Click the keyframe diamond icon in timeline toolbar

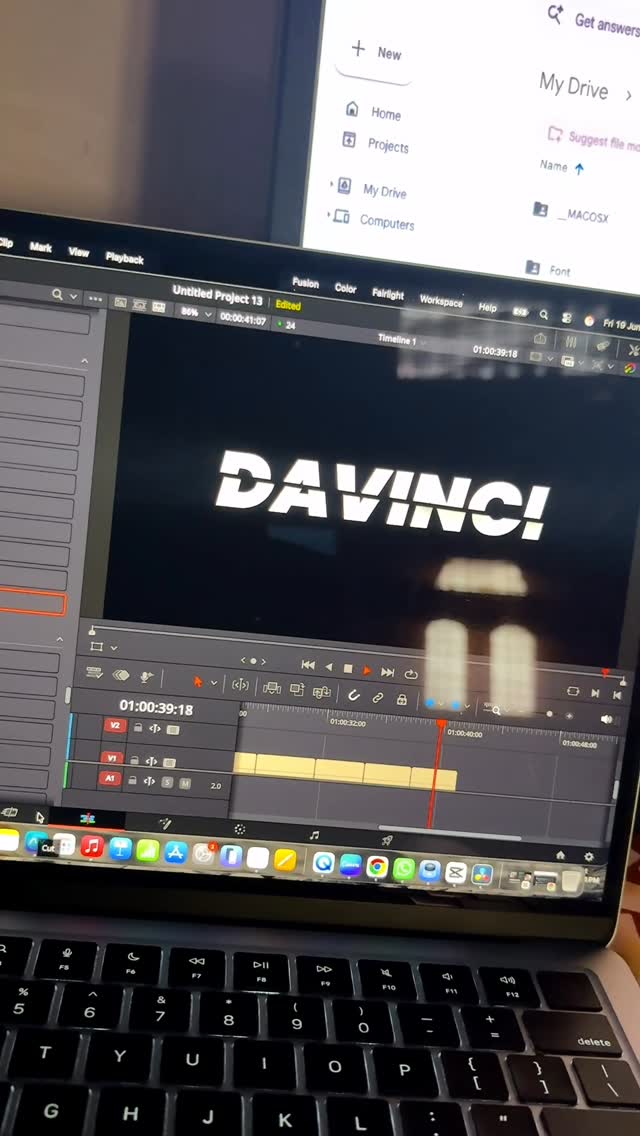tap(120, 675)
